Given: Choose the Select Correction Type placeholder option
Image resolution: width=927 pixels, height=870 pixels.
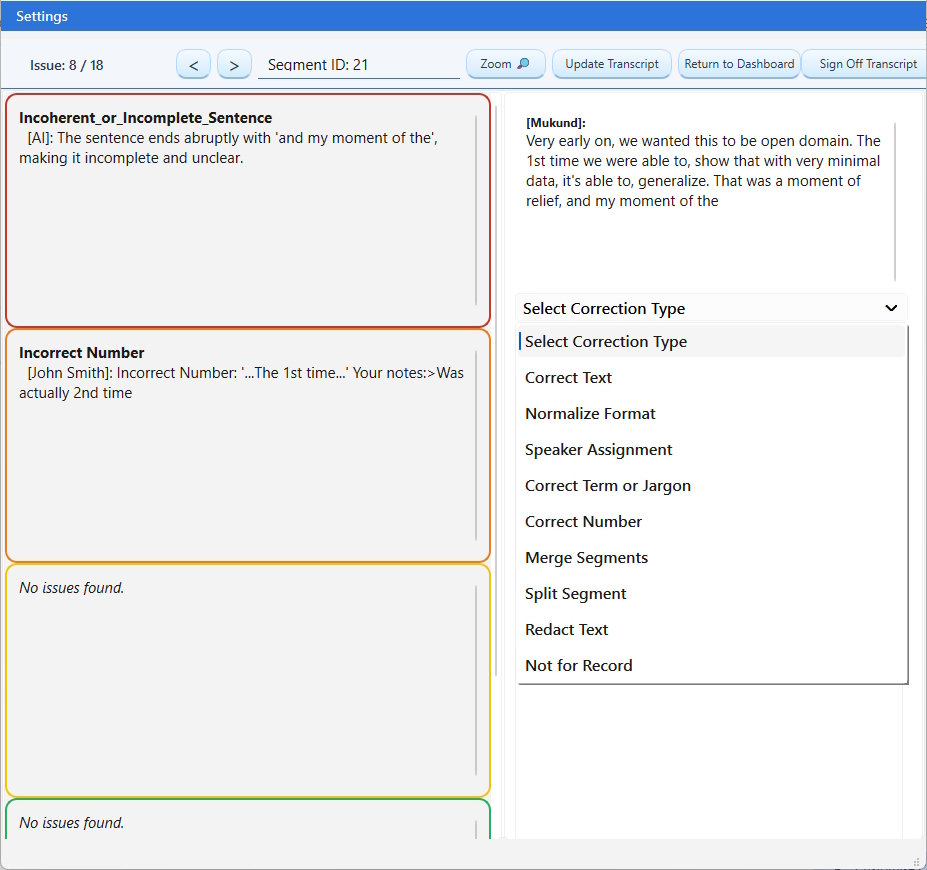Looking at the screenshot, I should click(x=712, y=342).
